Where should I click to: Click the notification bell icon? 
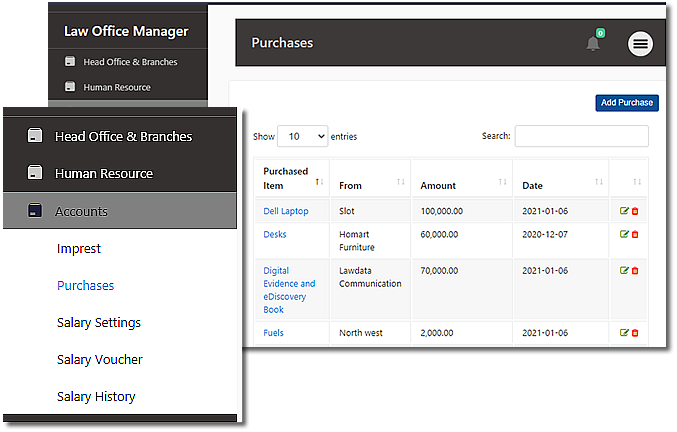593,44
